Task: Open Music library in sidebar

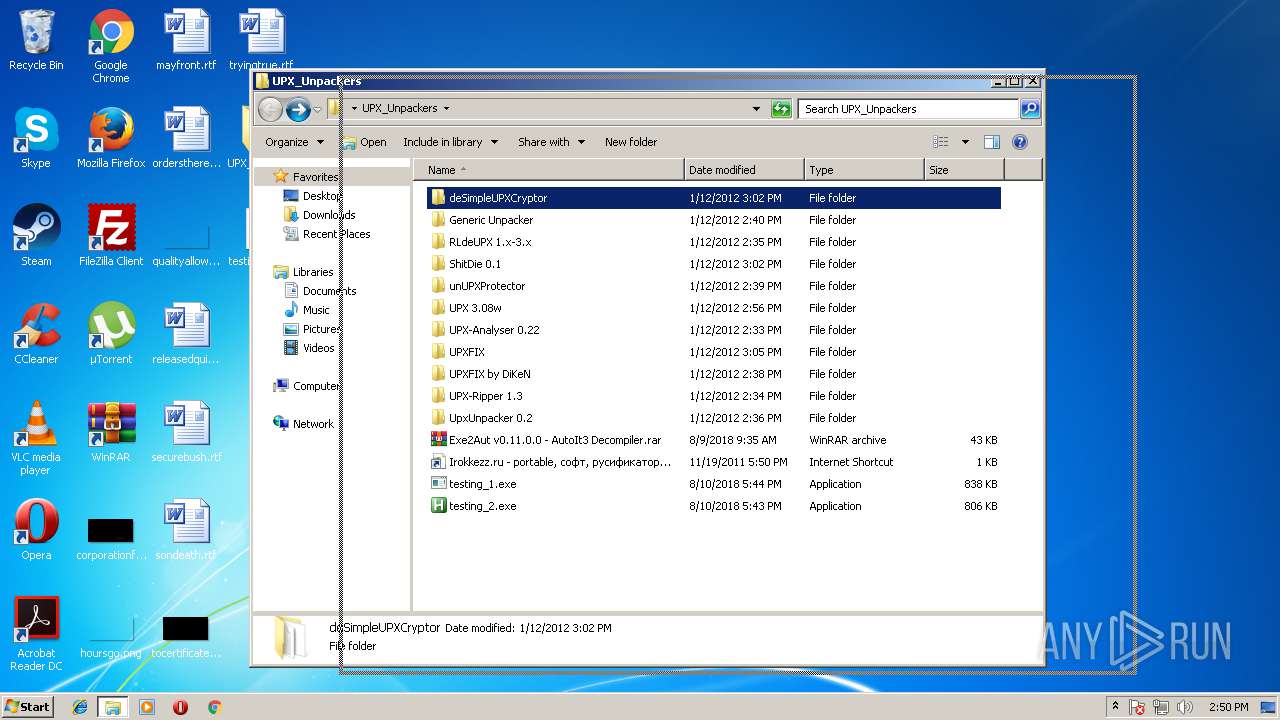Action: (x=316, y=310)
